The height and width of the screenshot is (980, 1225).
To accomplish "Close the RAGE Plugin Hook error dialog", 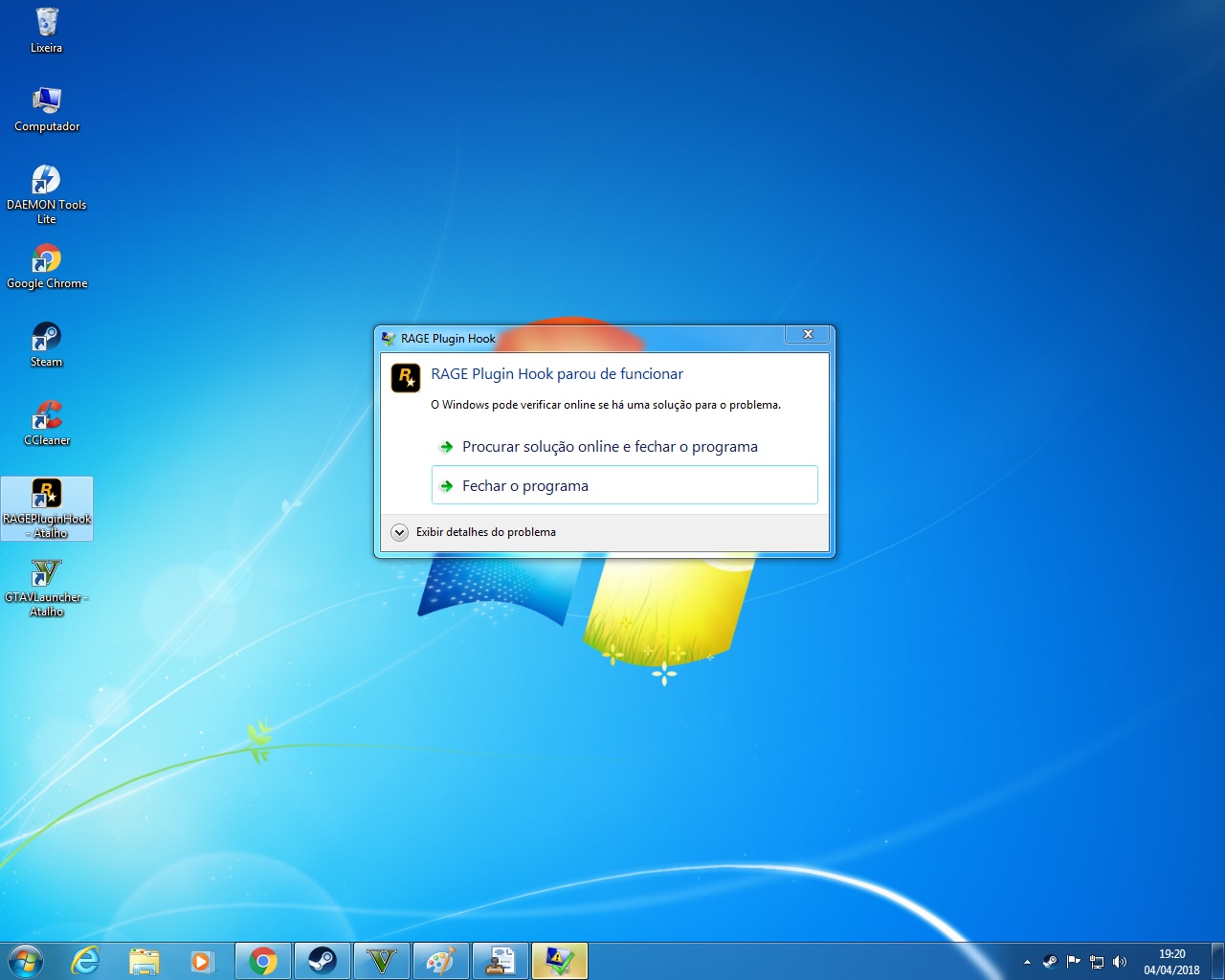I will click(x=808, y=334).
